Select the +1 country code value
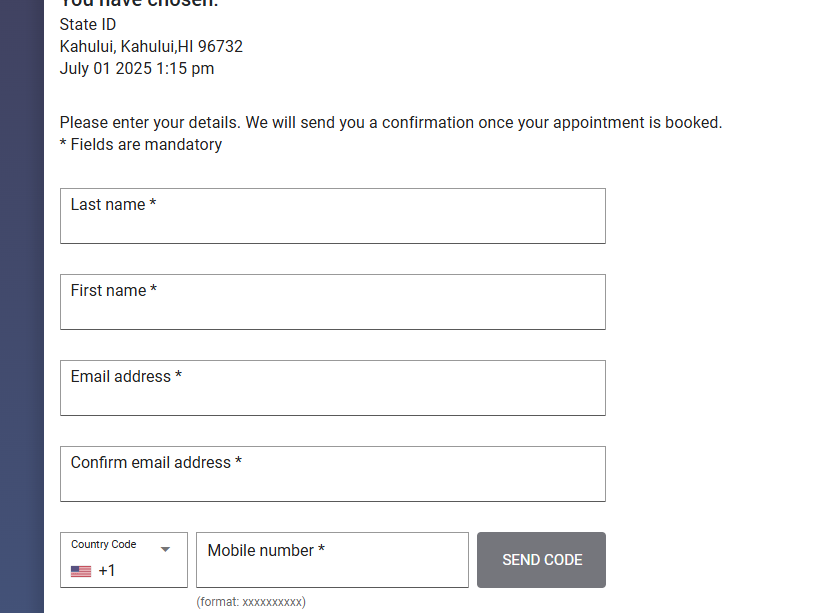 tap(107, 571)
